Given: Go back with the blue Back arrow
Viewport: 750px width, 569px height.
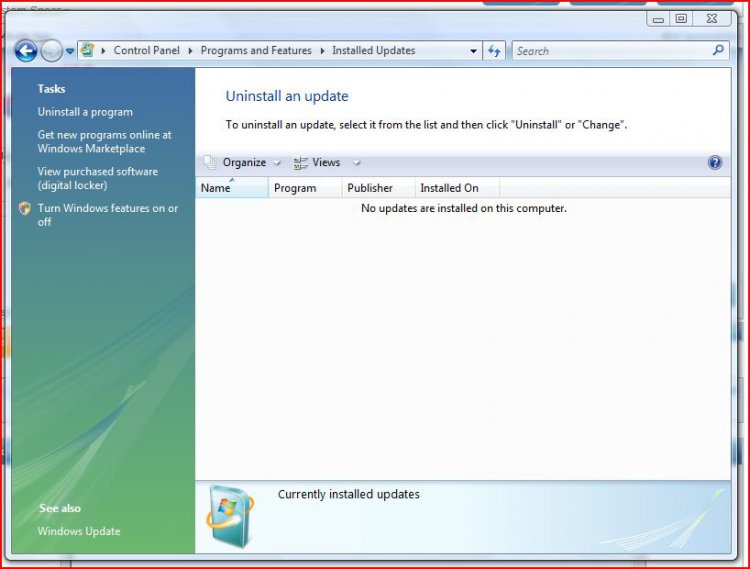Looking at the screenshot, I should (26, 51).
